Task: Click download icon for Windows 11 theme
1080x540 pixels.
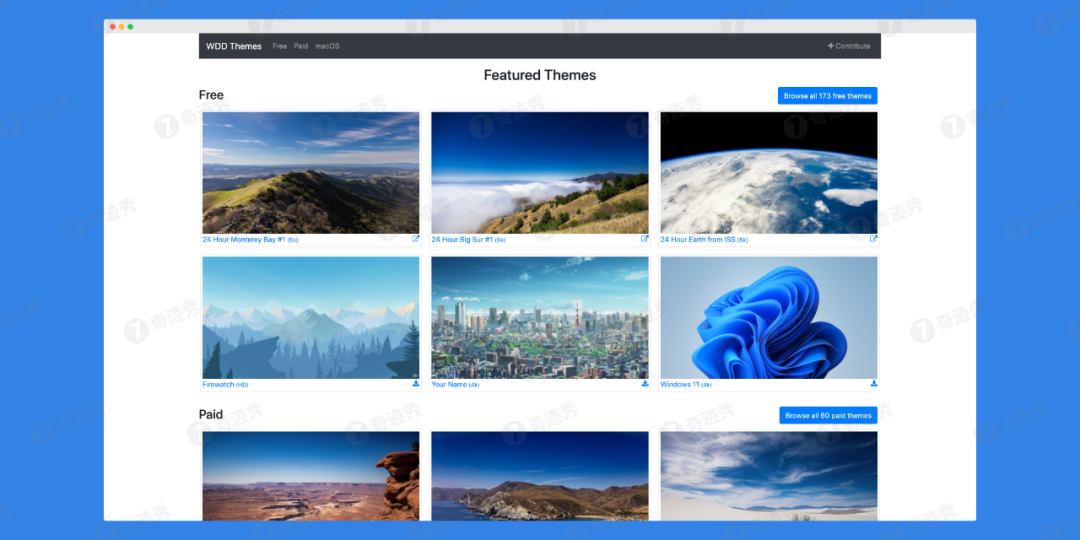Action: 873,384
